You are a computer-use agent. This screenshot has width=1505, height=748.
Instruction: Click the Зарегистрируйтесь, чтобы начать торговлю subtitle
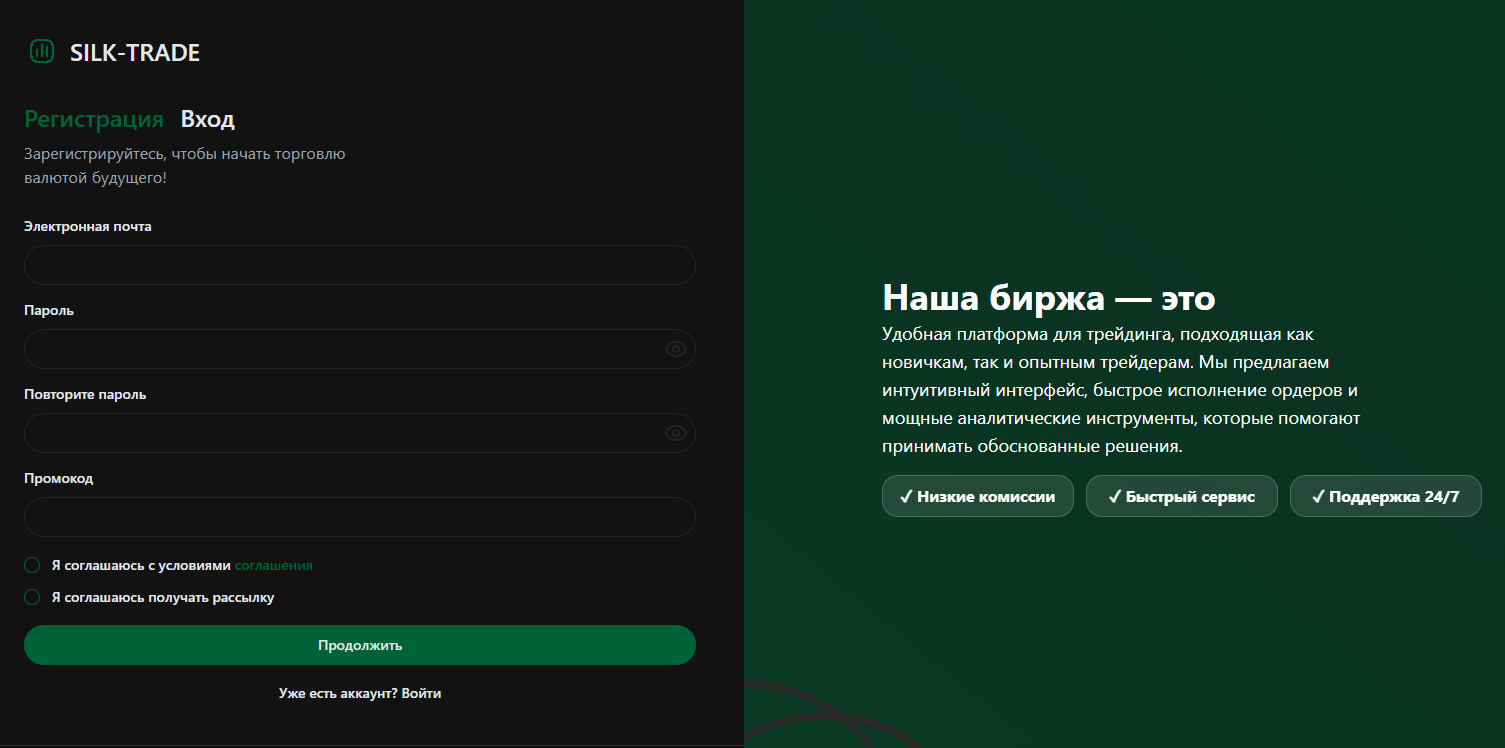(185, 166)
